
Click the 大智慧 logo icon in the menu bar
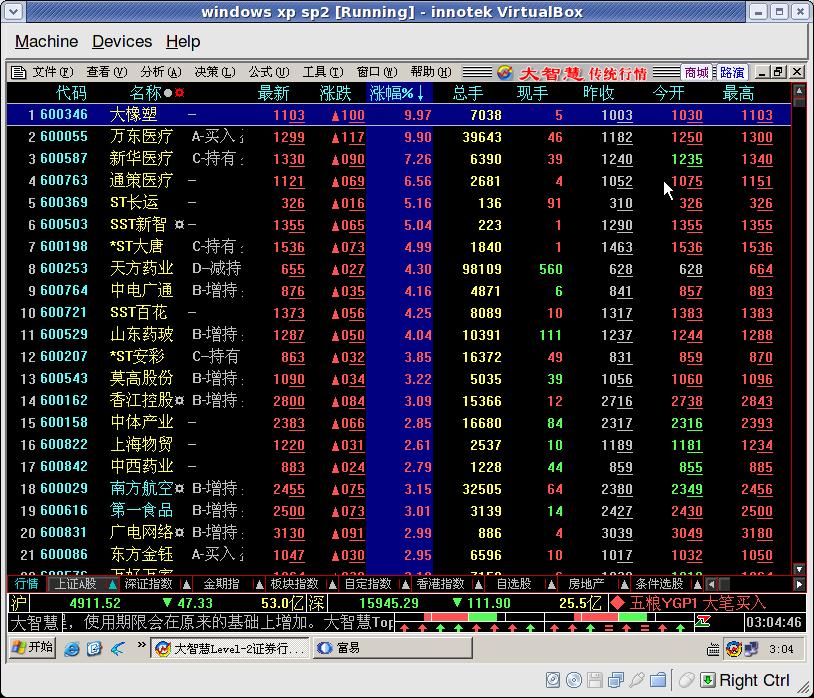505,72
